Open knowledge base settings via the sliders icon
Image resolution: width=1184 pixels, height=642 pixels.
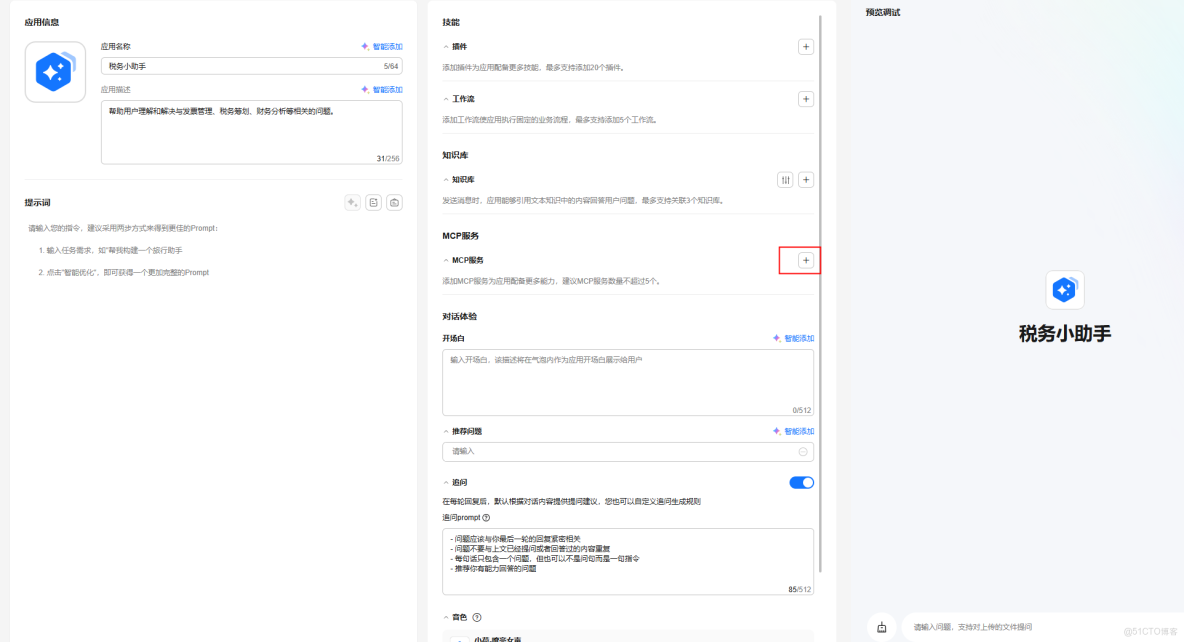point(785,179)
